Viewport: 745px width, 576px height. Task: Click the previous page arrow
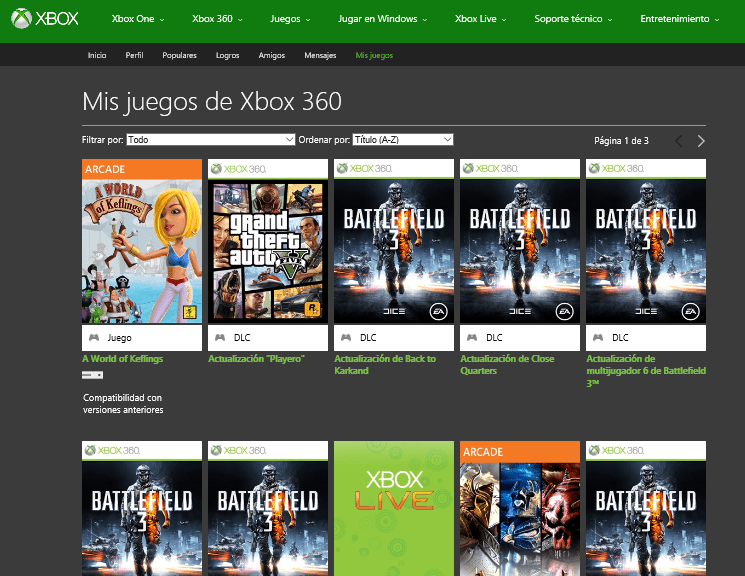(679, 141)
